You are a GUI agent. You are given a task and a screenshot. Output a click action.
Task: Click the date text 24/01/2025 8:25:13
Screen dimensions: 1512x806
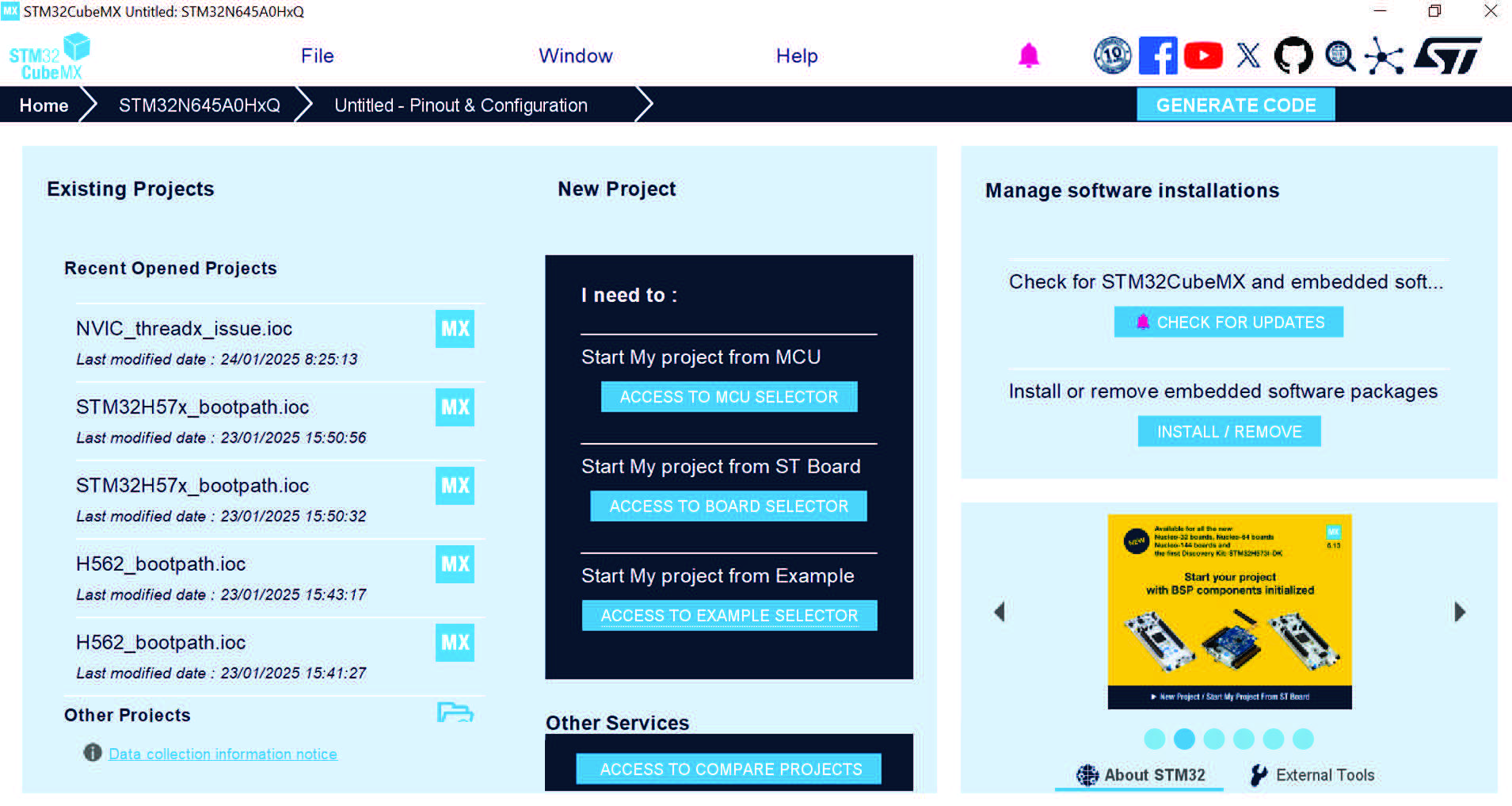(289, 359)
